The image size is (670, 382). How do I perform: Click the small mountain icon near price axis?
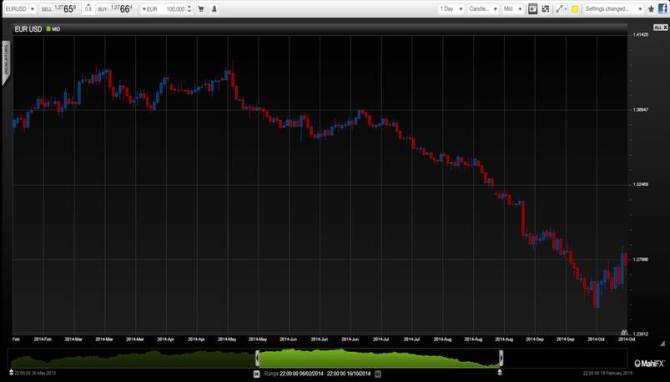click(624, 332)
